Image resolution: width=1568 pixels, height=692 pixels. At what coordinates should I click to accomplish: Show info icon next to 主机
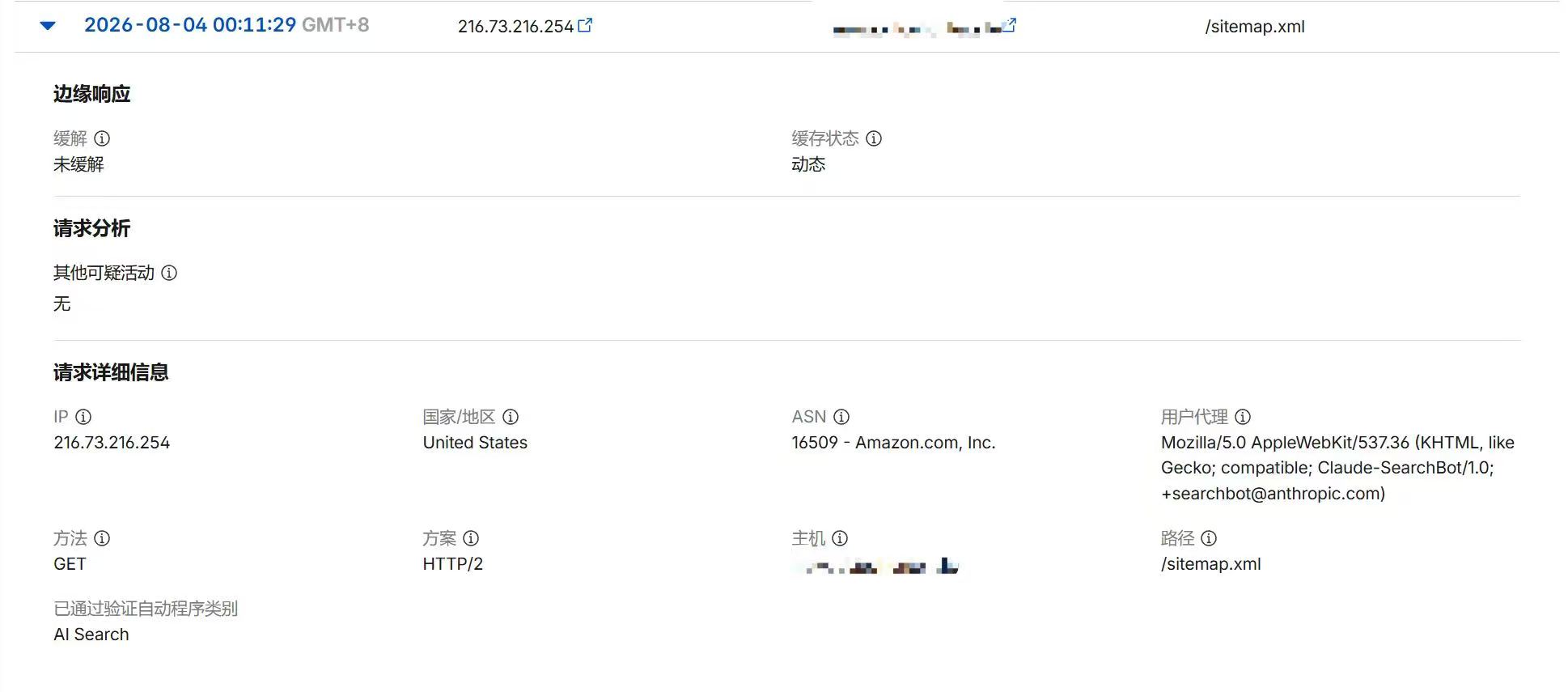(840, 538)
